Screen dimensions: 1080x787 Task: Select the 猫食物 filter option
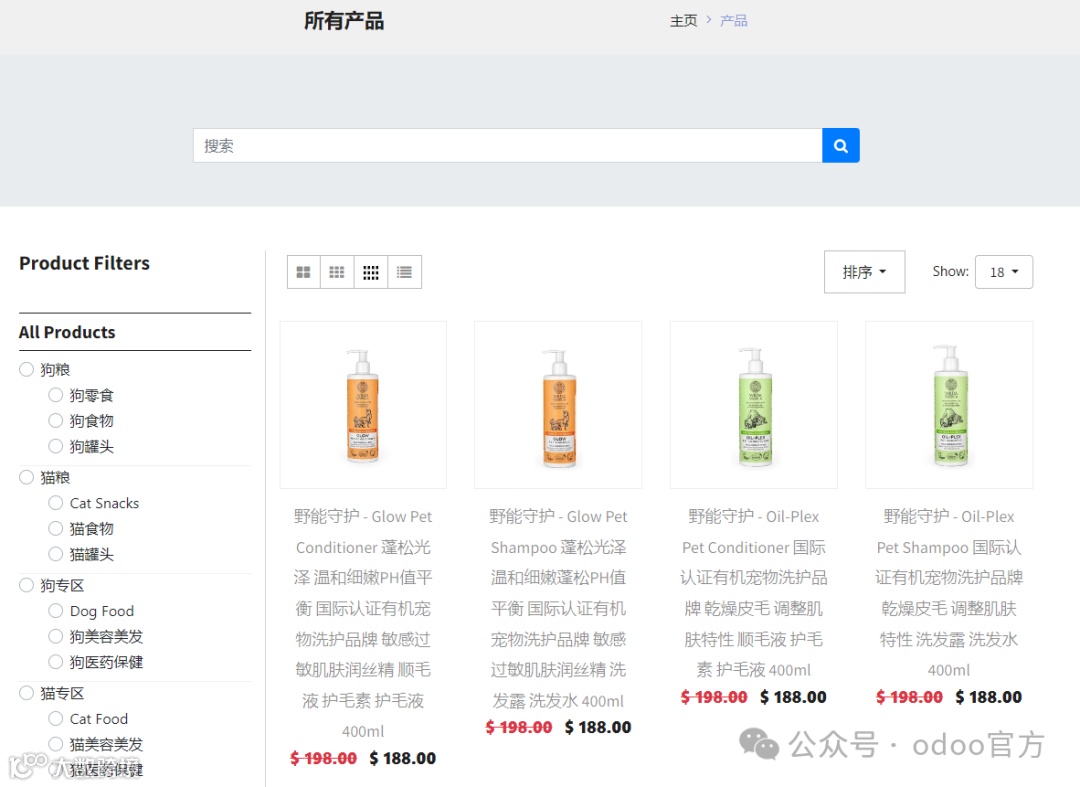[x=56, y=529]
